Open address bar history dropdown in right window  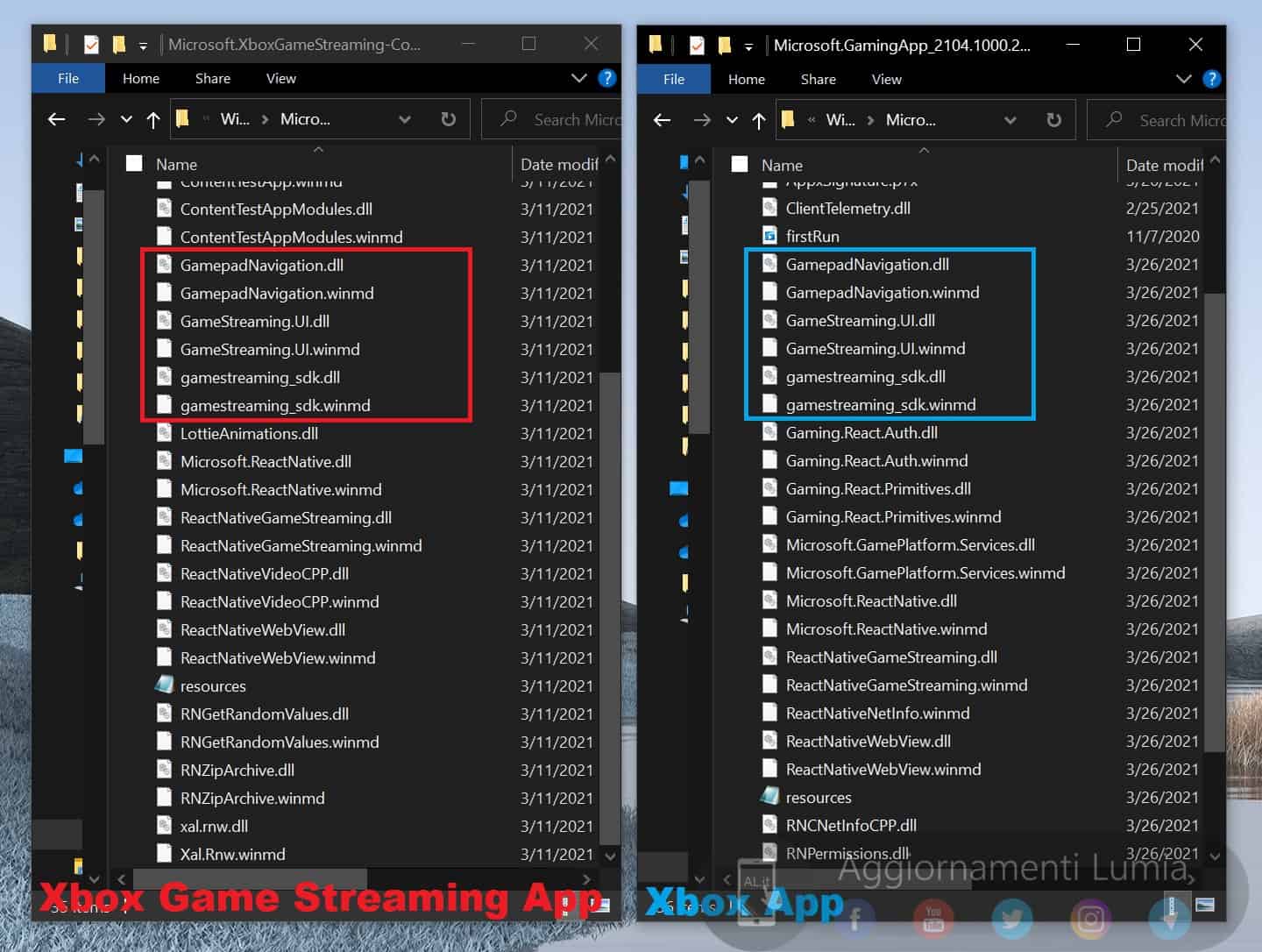[1010, 120]
